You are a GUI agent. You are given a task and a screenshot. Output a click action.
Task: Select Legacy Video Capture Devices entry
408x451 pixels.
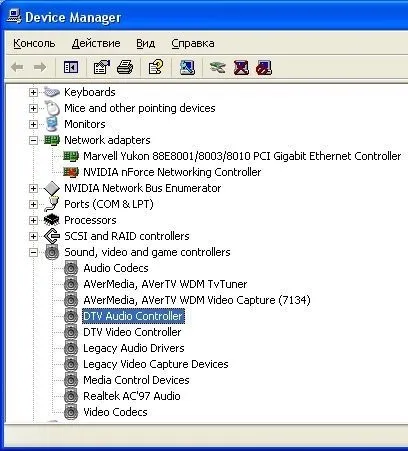click(x=156, y=364)
